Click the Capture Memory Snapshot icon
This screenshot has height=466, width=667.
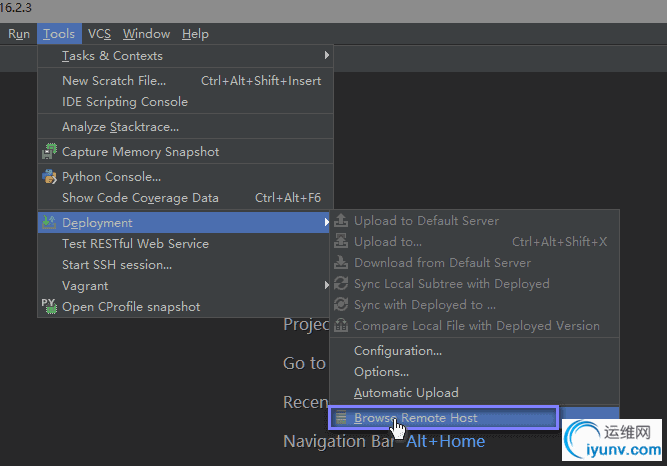pos(50,152)
